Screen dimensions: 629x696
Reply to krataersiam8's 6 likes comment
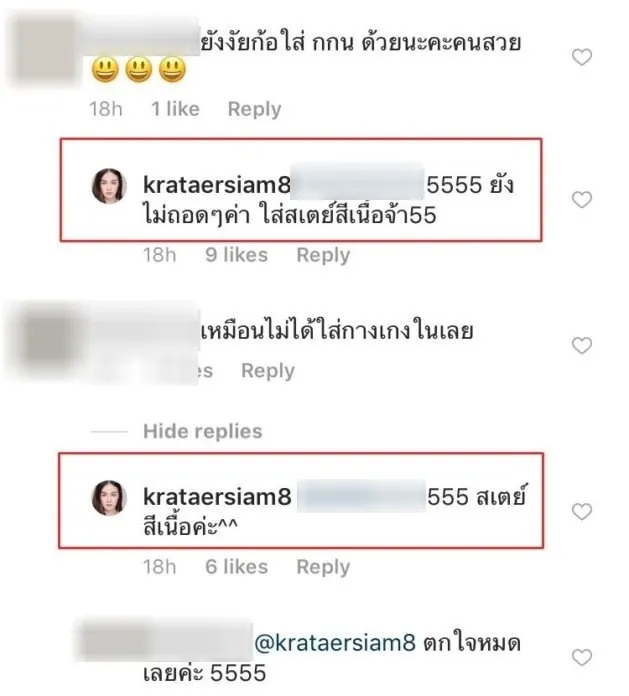[x=323, y=567]
